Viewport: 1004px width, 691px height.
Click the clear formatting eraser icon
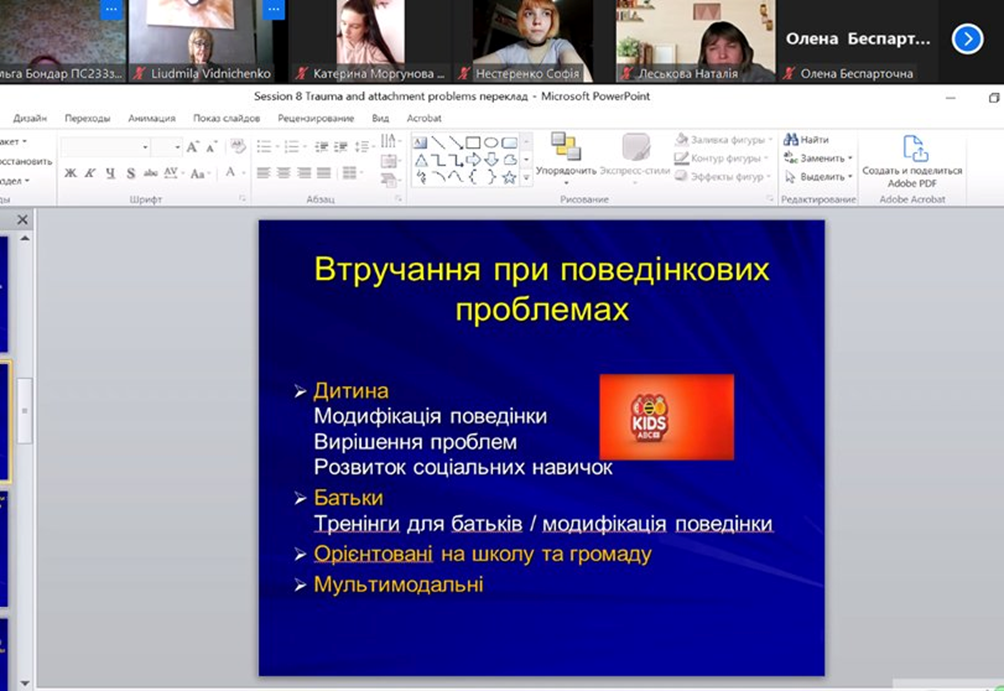[237, 146]
